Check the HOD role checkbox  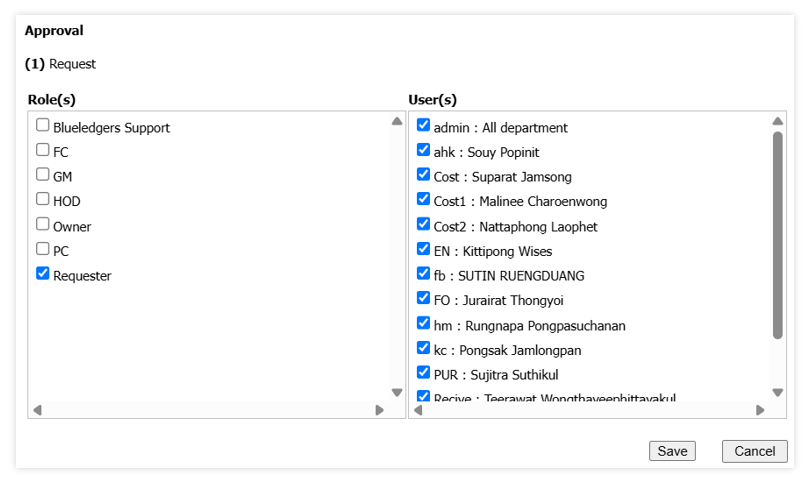pos(43,200)
